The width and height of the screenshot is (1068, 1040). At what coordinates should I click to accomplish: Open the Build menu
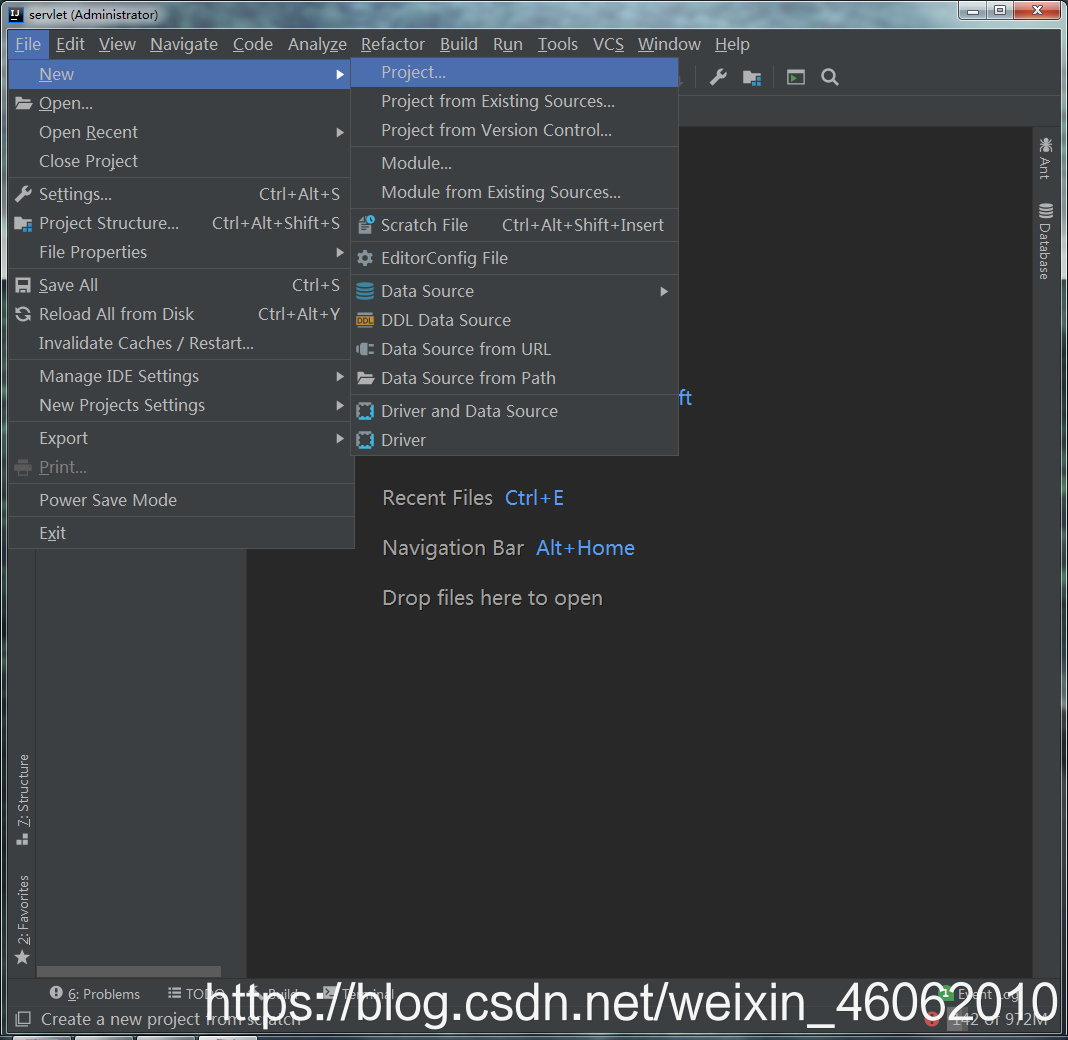coord(458,44)
